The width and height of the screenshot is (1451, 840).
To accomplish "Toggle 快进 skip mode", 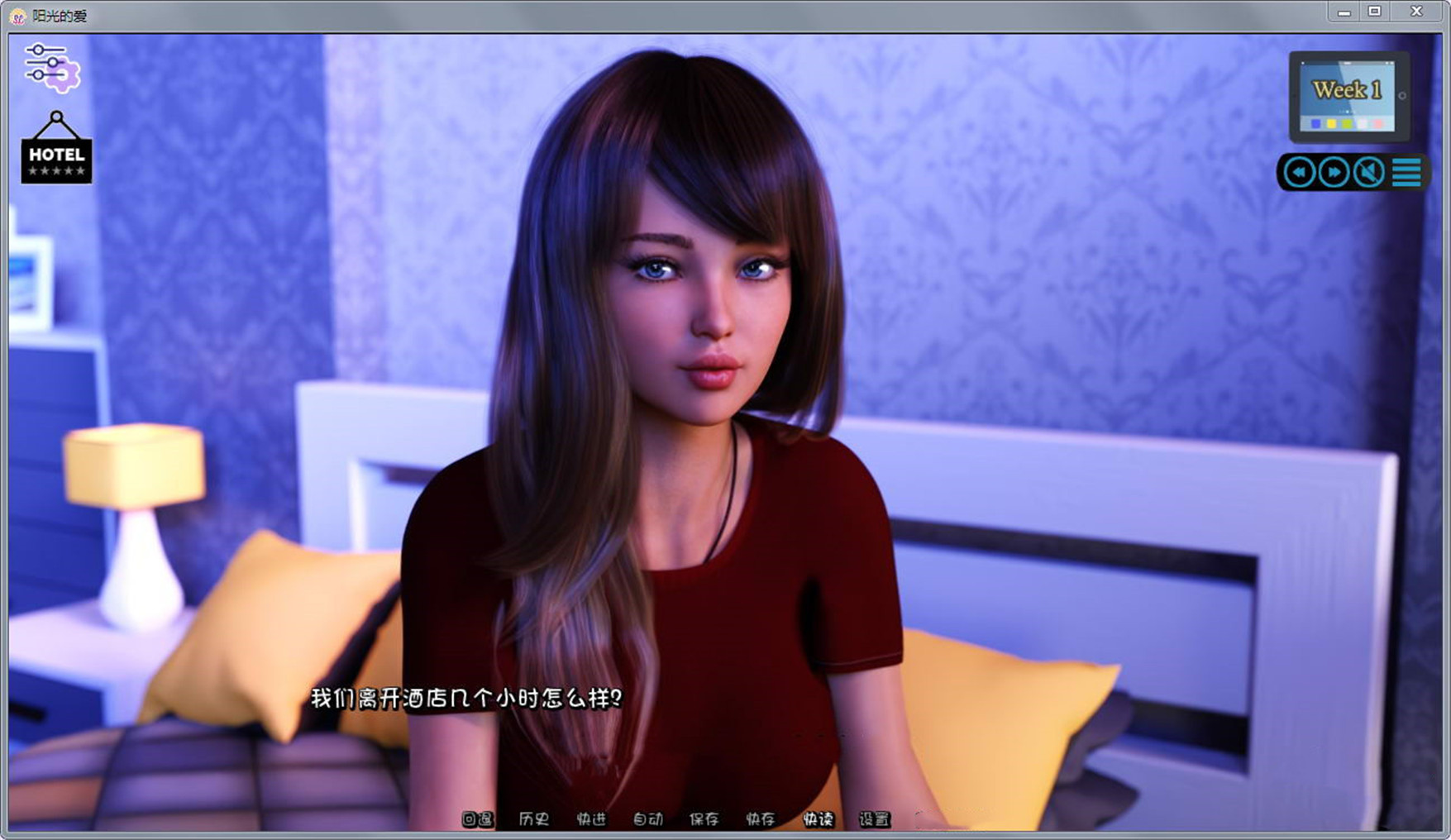I will click(x=590, y=819).
